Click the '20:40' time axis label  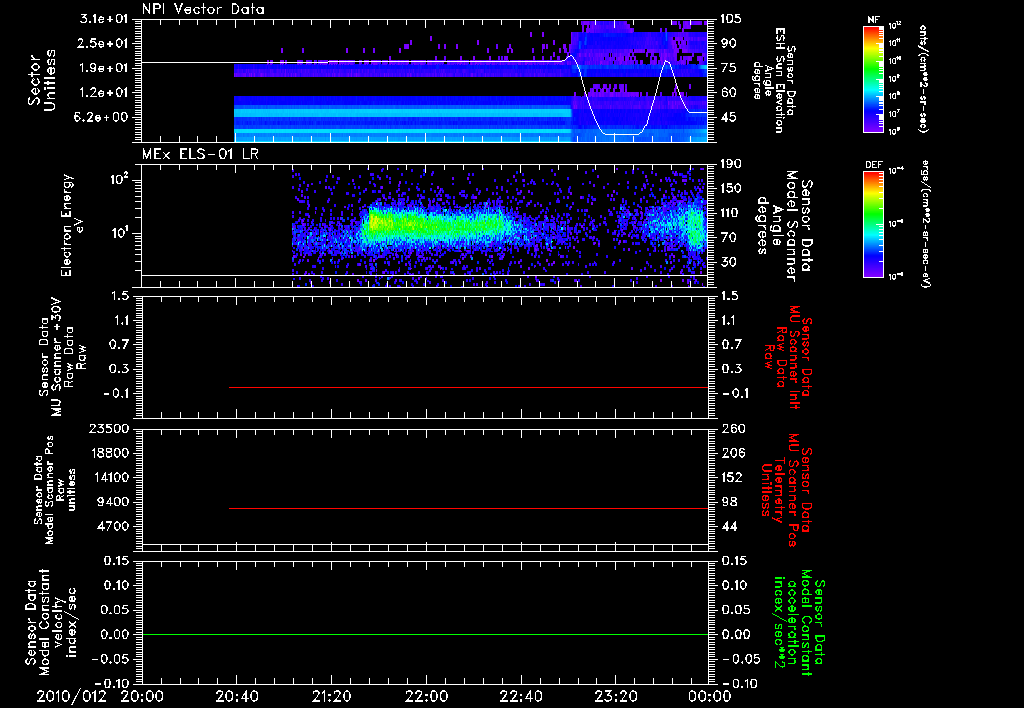[x=236, y=696]
